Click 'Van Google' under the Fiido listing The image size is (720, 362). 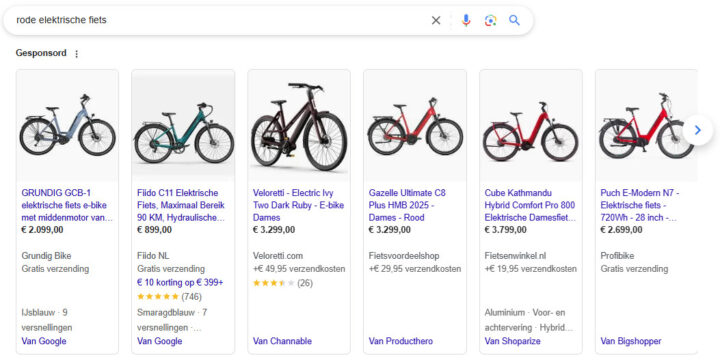pos(159,341)
